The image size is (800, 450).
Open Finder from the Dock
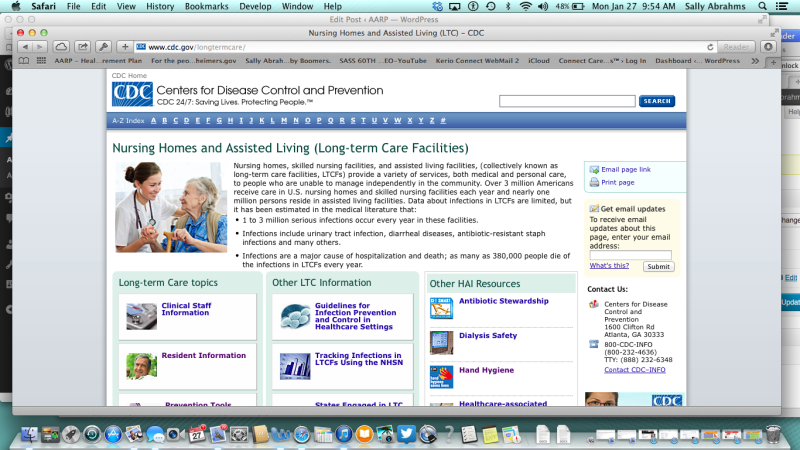point(29,434)
